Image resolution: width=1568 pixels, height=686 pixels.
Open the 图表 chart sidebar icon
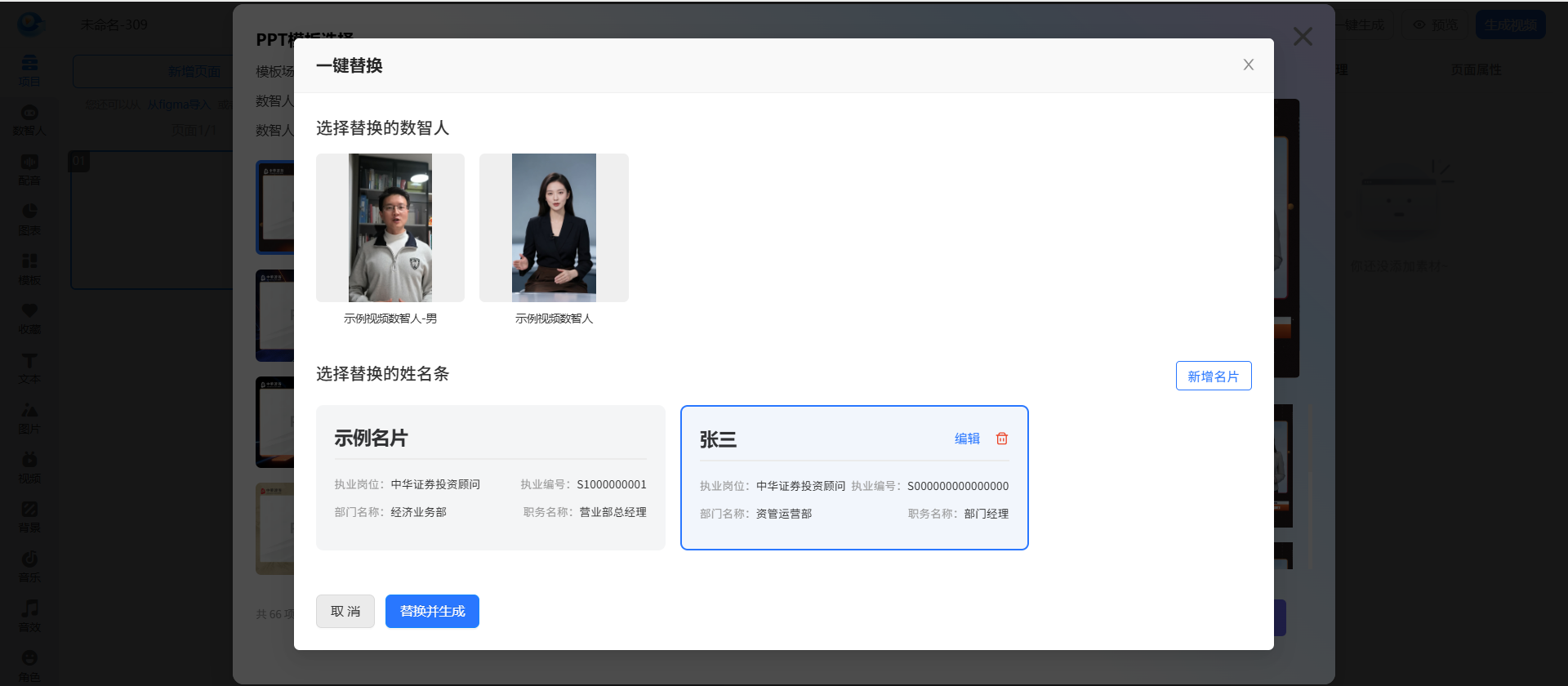pyautogui.click(x=29, y=219)
